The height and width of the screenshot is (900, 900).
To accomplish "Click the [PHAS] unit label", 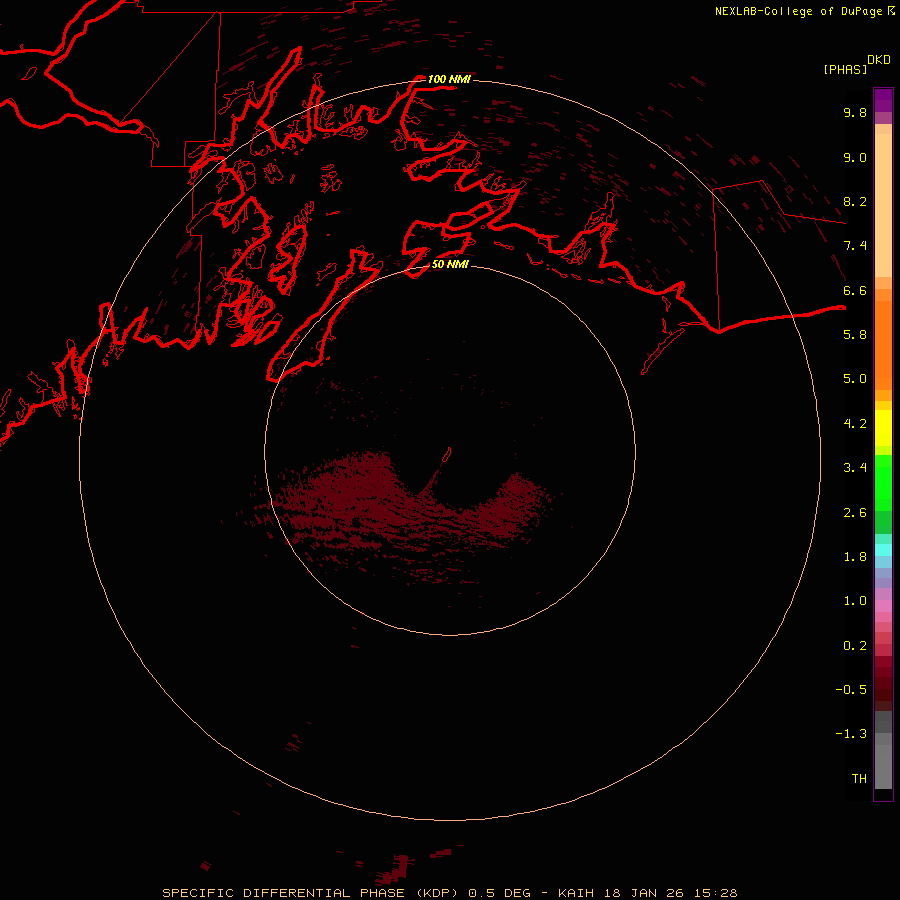I will [845, 69].
